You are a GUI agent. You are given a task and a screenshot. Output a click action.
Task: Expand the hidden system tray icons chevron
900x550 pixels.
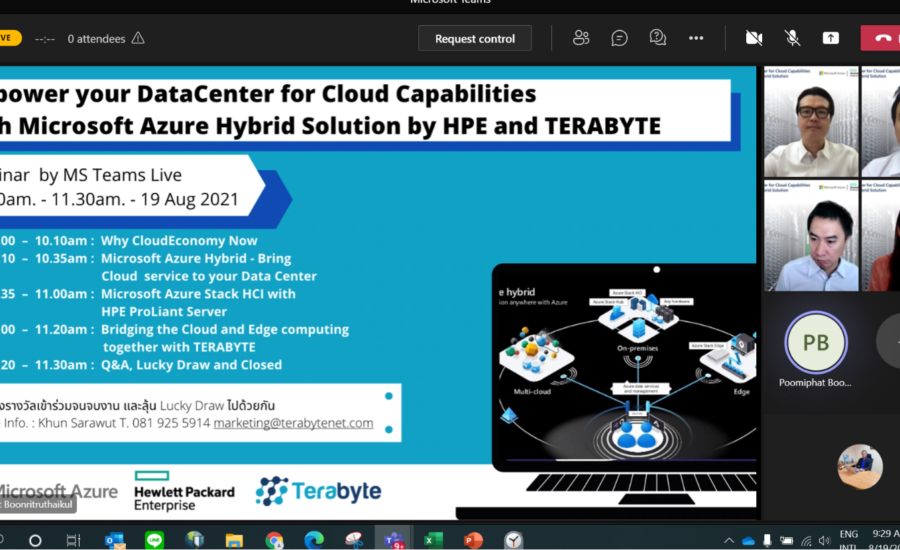[x=729, y=540]
